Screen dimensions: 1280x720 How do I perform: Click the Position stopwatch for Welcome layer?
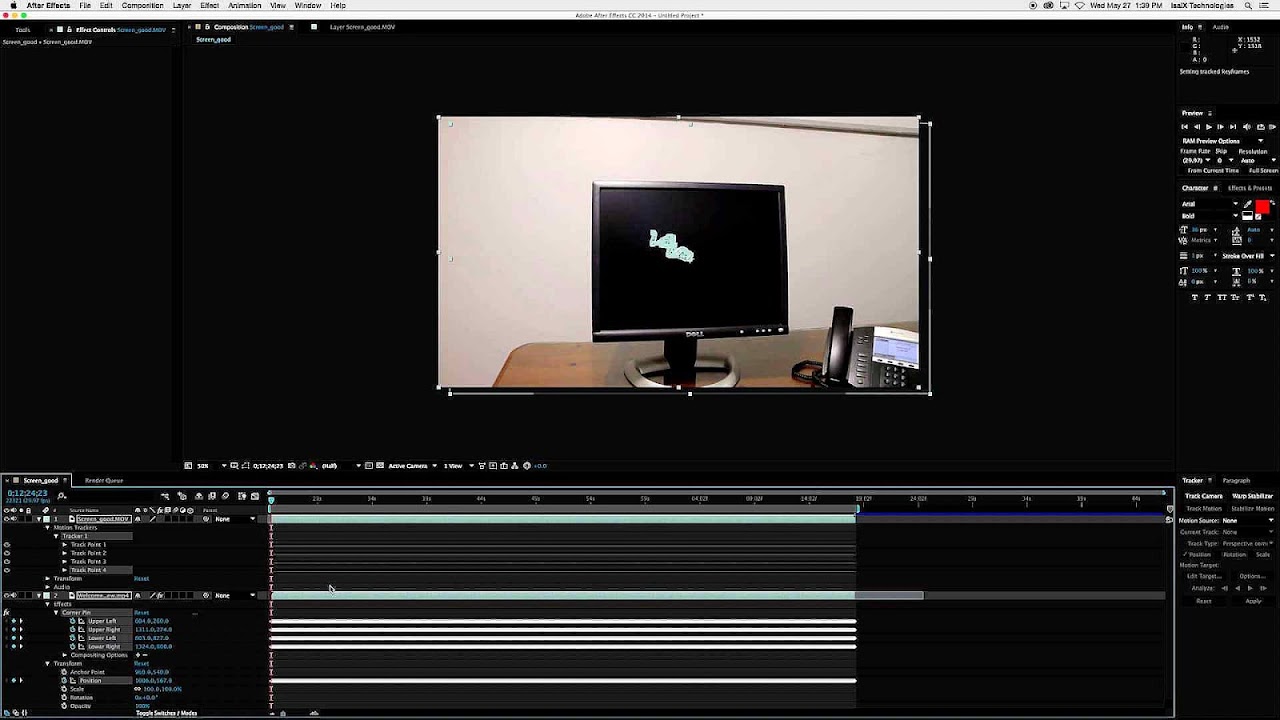point(64,680)
